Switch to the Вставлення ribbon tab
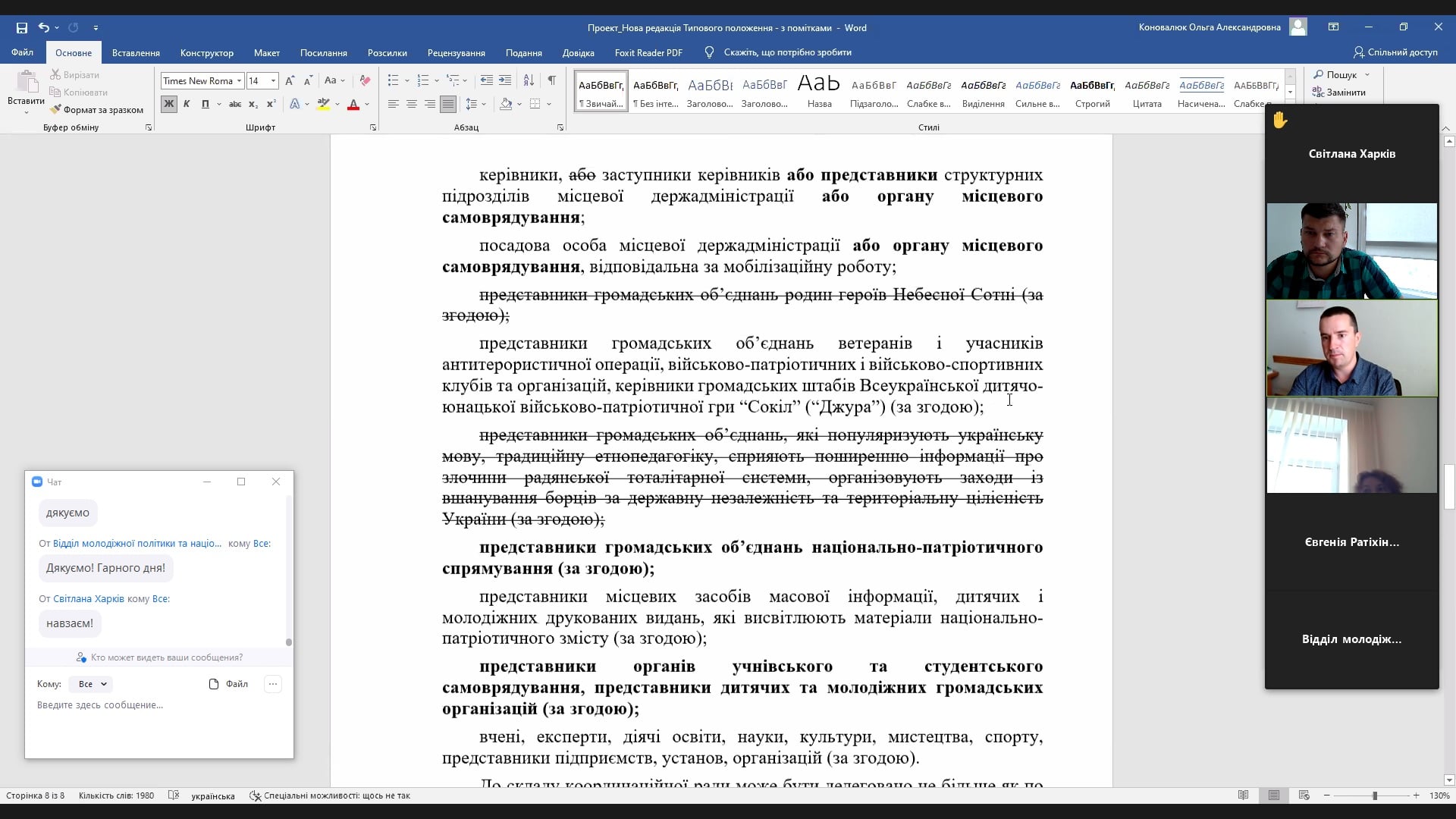The width and height of the screenshot is (1456, 819). click(136, 52)
